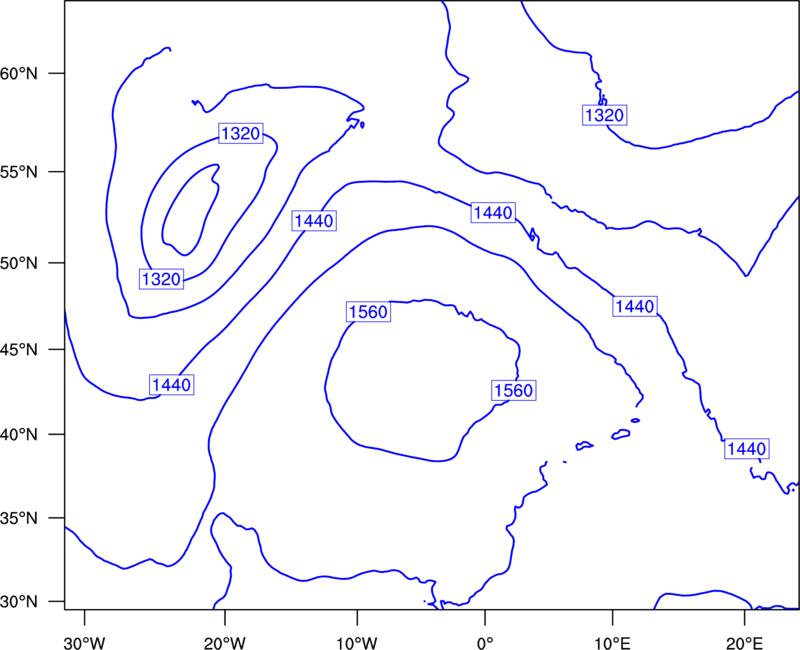Click the 40°N latitude axis label

click(x=19, y=435)
